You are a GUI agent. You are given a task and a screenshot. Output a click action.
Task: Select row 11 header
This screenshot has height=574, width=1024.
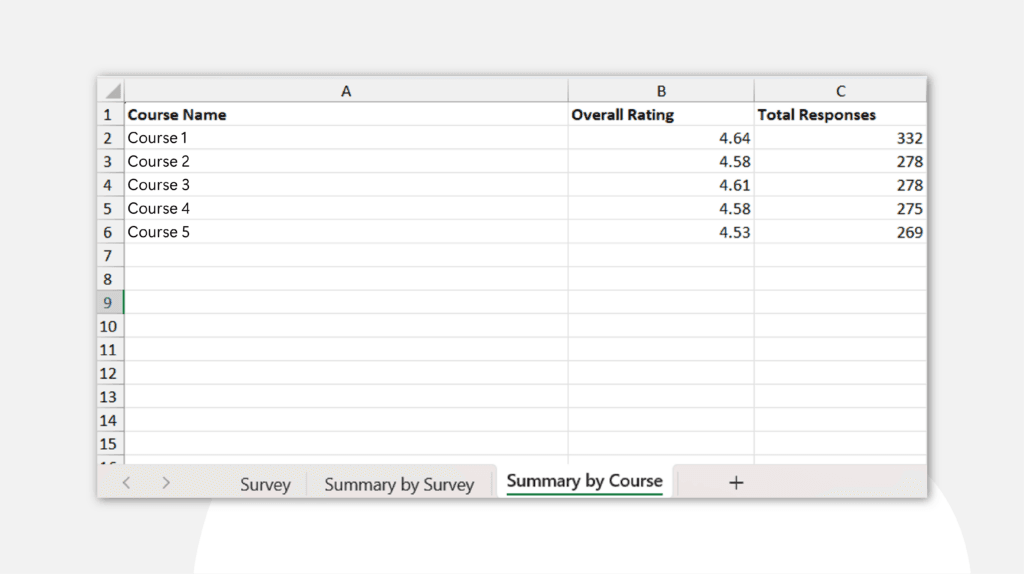[110, 349]
